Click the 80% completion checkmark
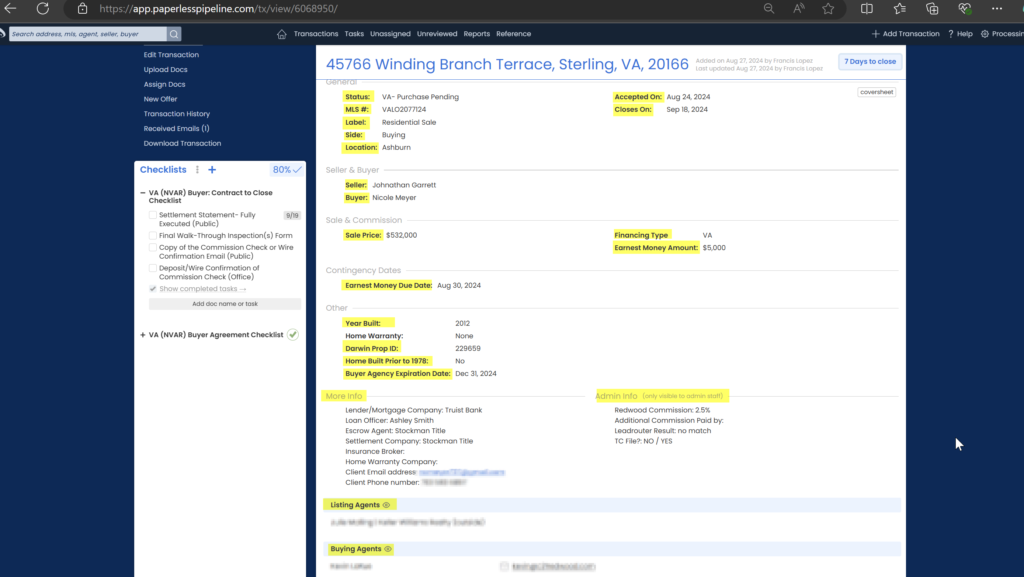The height and width of the screenshot is (577, 1024). (x=297, y=170)
